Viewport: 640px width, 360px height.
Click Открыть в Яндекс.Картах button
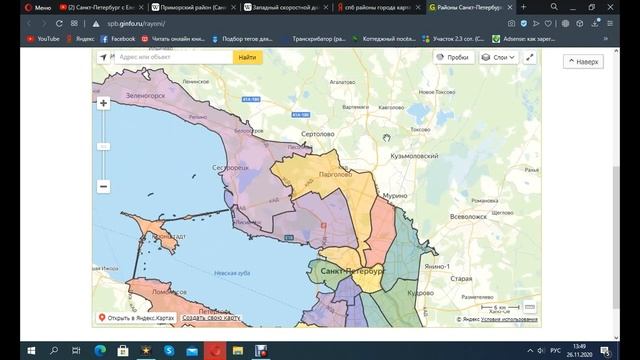pos(137,318)
